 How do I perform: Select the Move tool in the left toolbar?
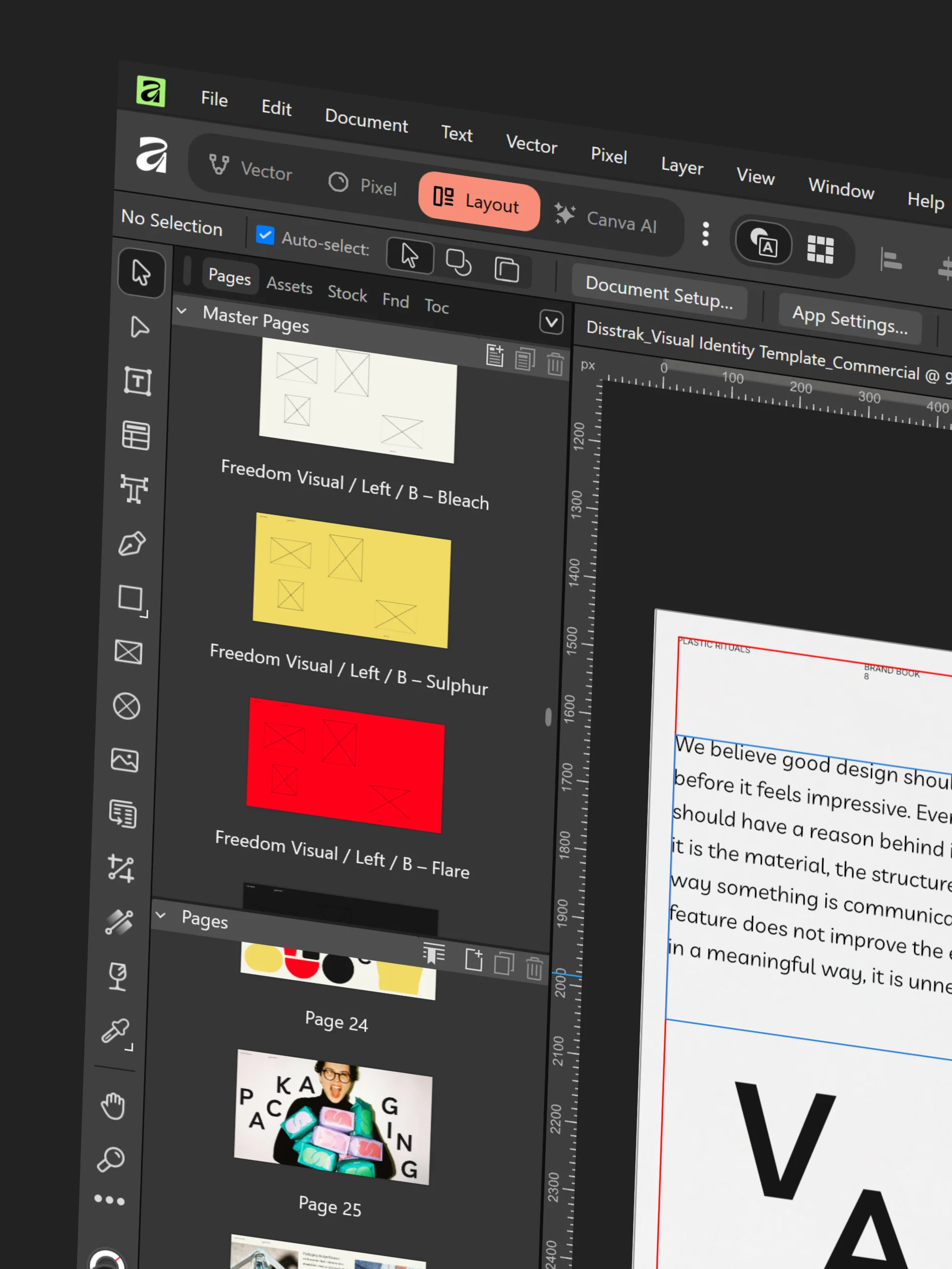point(141,273)
